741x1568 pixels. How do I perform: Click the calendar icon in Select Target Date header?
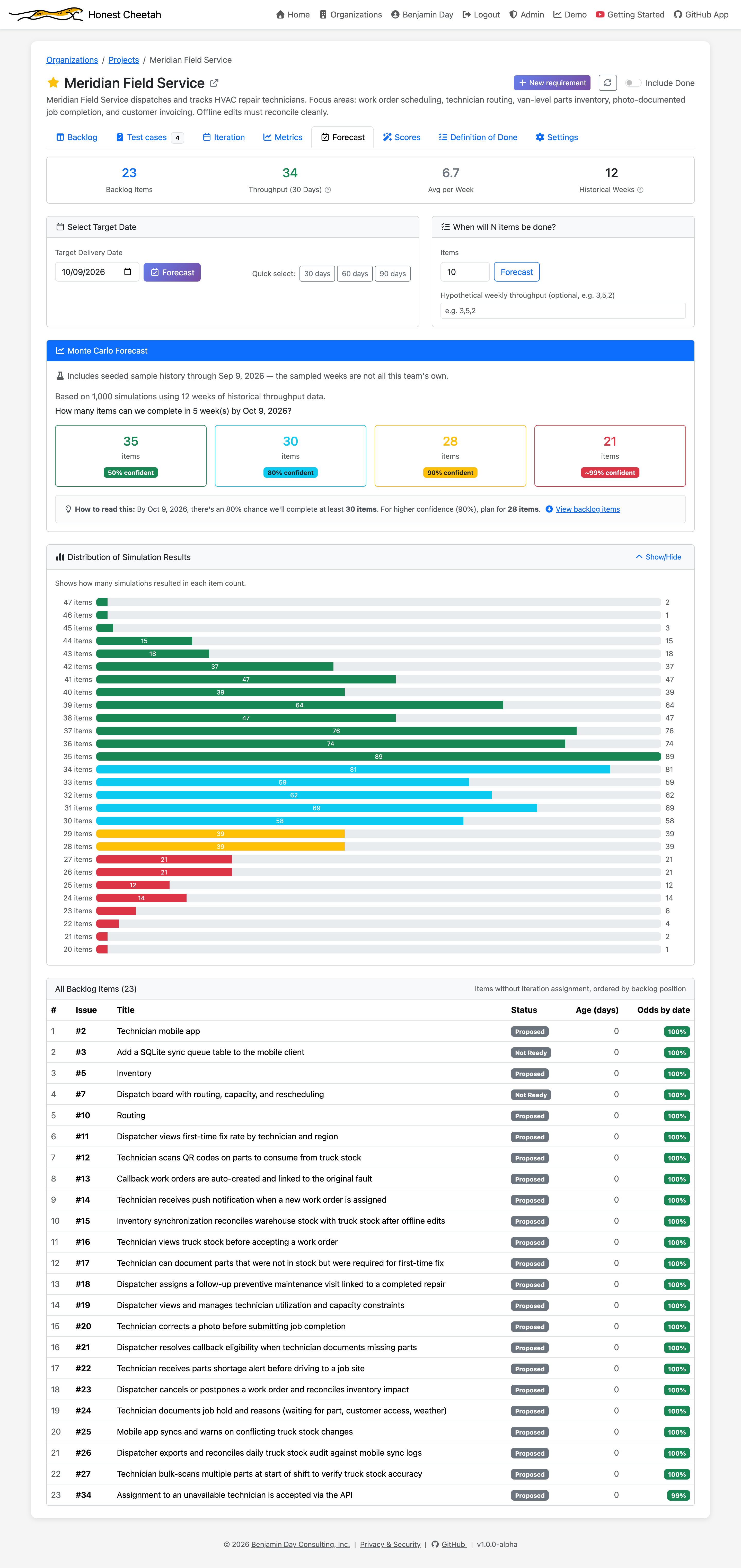(60, 227)
